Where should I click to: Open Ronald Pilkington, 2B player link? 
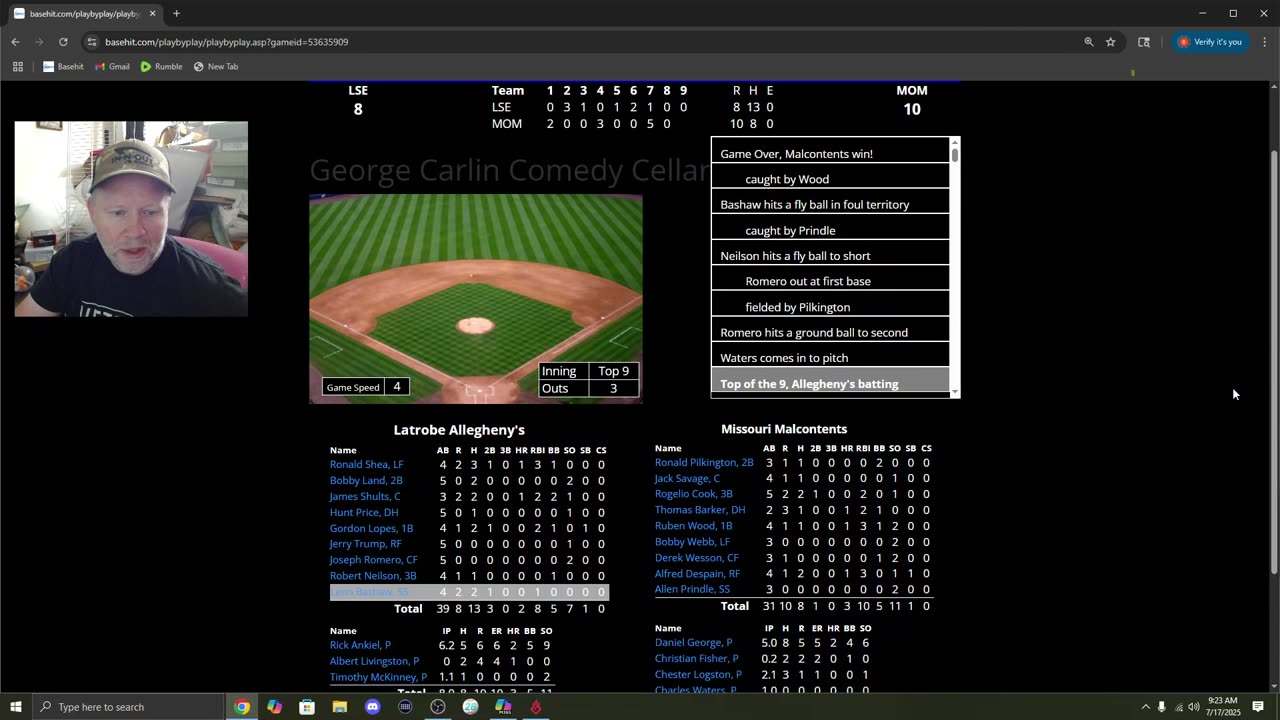coord(704,463)
